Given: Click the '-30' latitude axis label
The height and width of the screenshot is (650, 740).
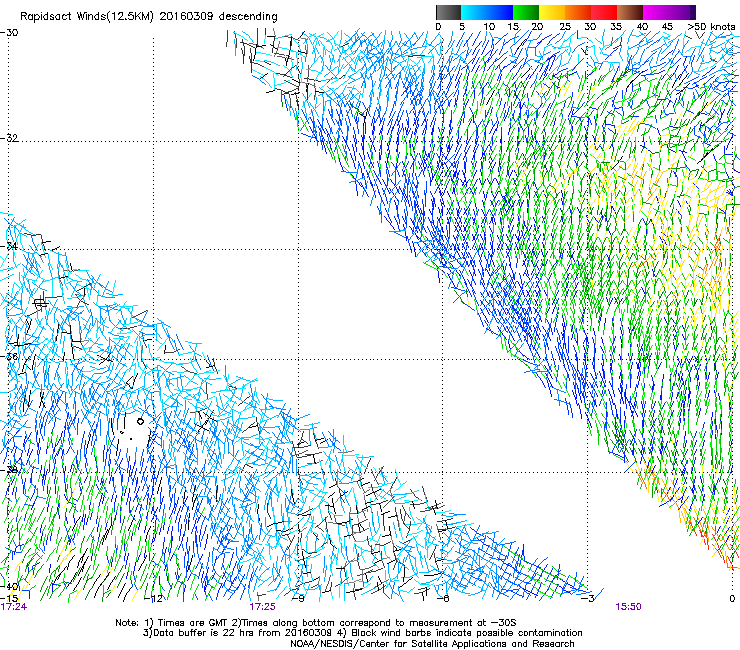Looking at the screenshot, I should tap(9, 33).
